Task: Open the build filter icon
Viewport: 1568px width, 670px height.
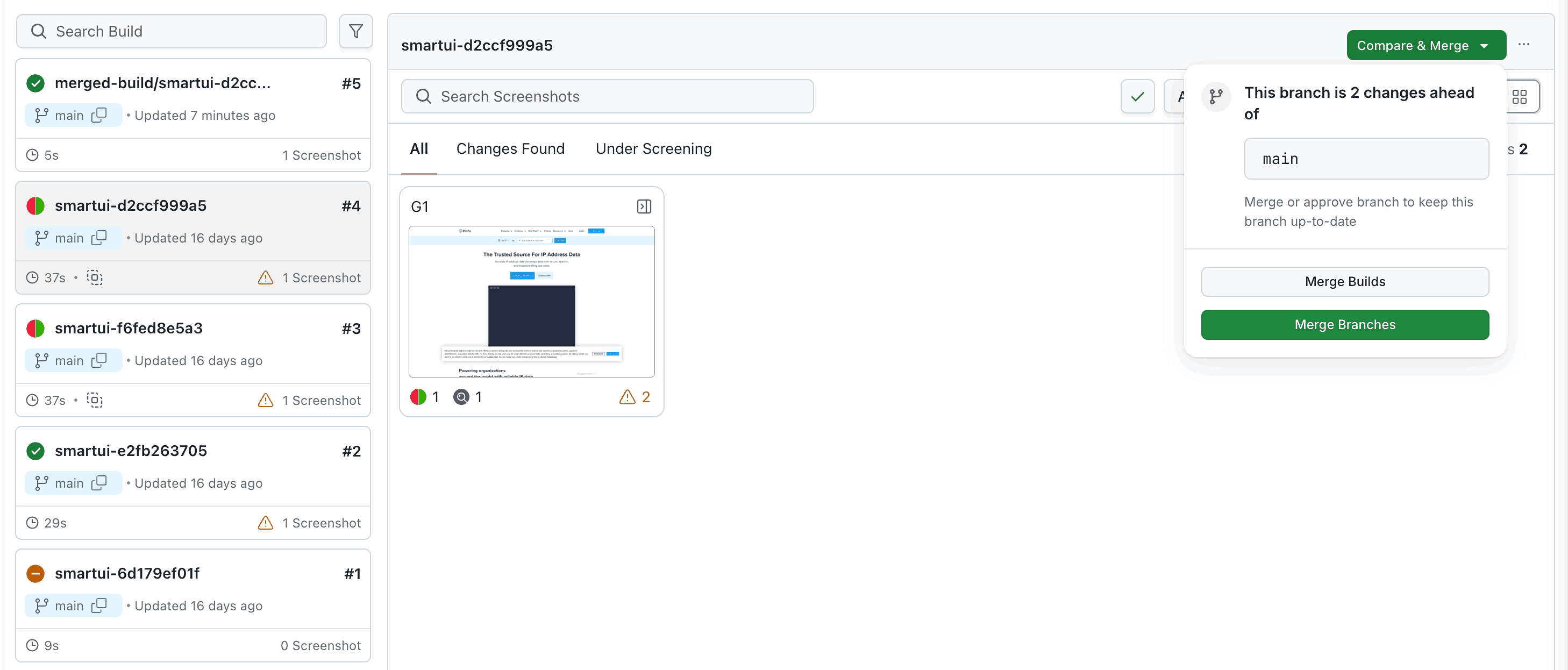Action: click(355, 31)
